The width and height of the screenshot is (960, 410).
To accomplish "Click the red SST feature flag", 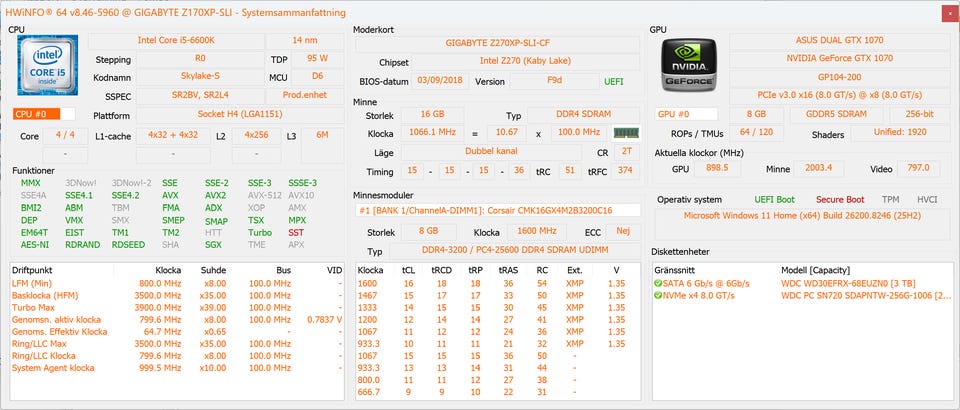I will point(296,233).
